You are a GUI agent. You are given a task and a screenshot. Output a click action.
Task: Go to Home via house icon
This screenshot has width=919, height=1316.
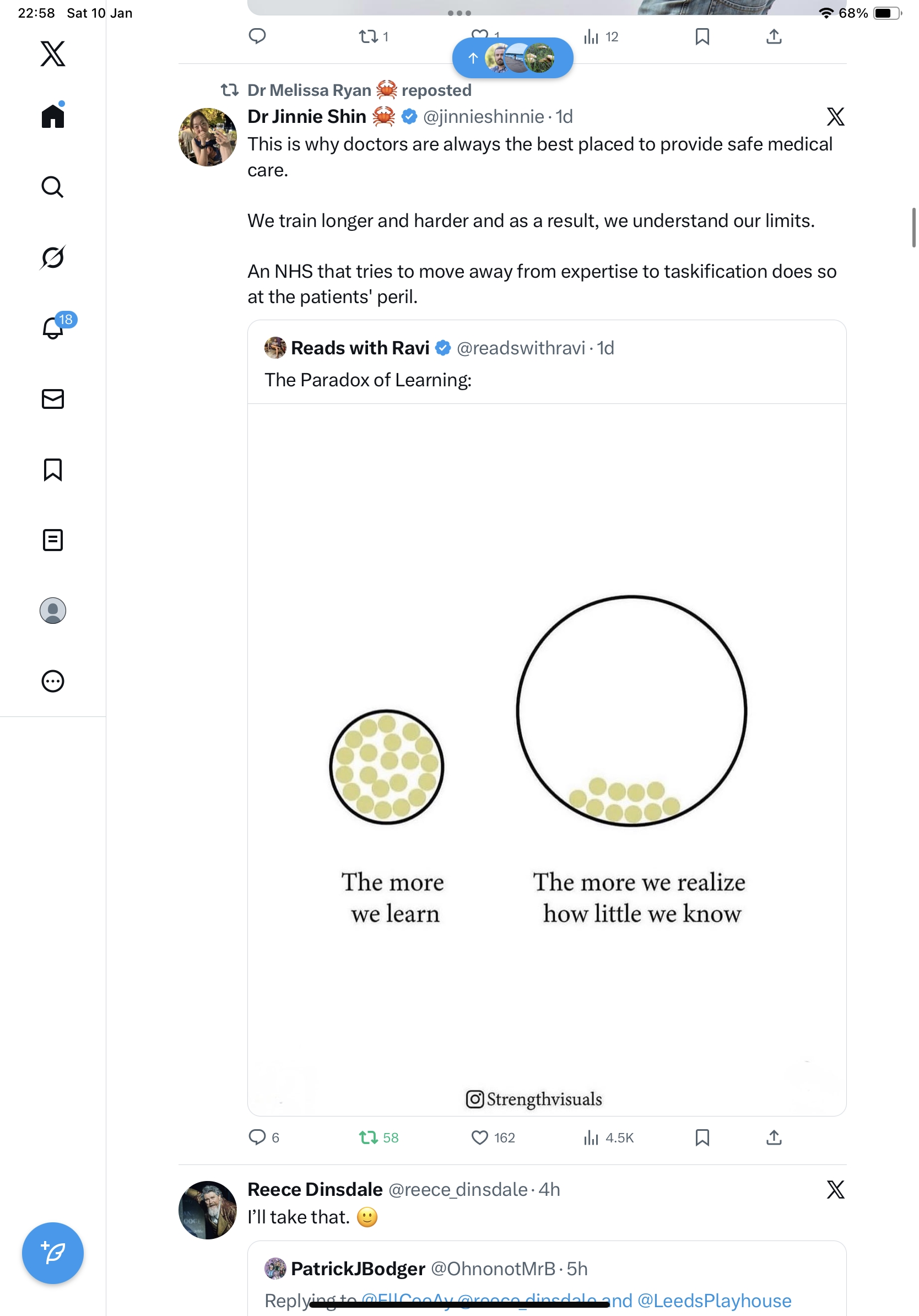click(x=53, y=116)
